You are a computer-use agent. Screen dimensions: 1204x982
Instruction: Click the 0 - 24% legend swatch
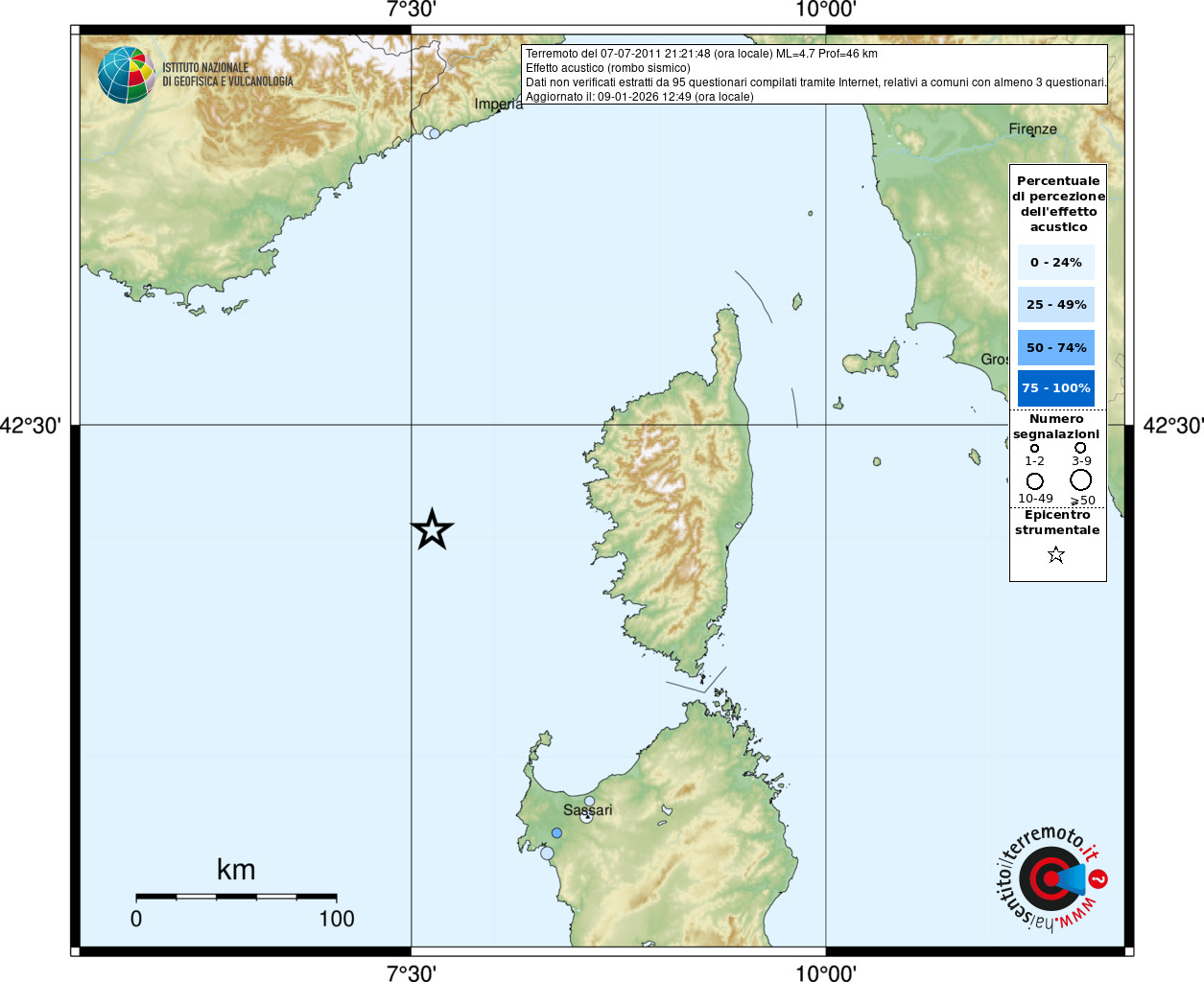[1055, 262]
